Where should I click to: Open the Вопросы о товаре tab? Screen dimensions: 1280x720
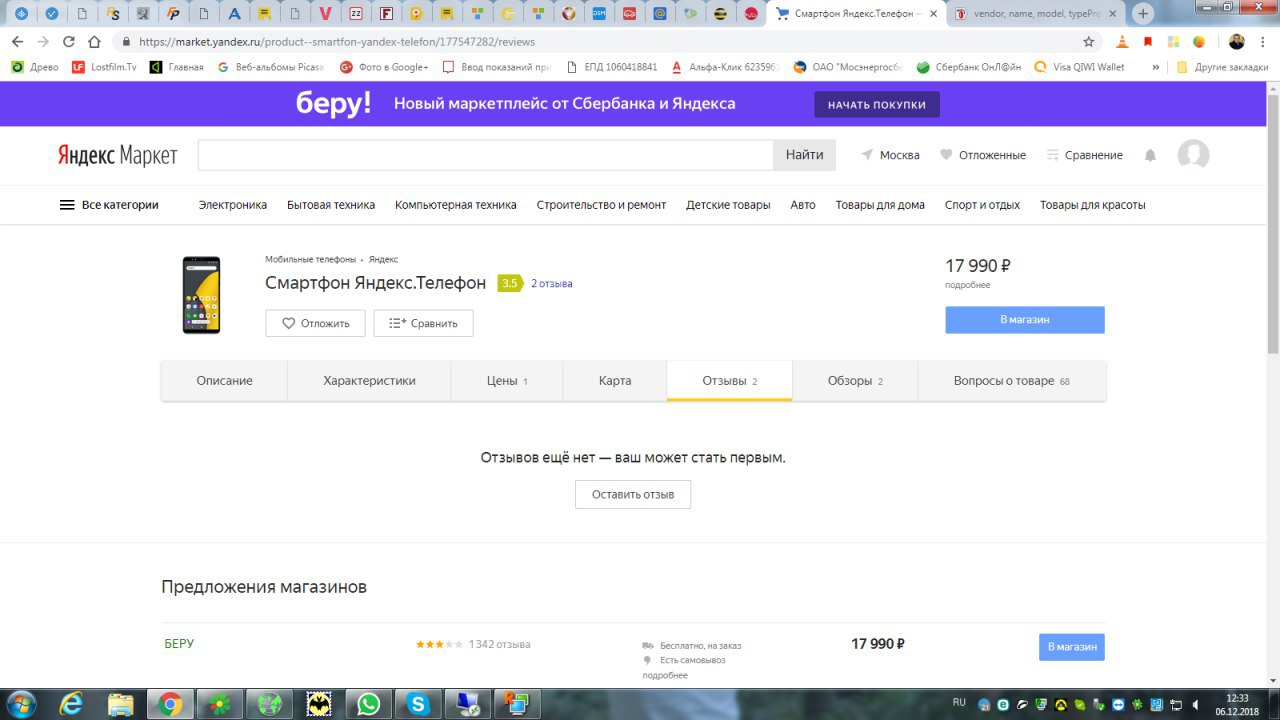(x=1011, y=381)
